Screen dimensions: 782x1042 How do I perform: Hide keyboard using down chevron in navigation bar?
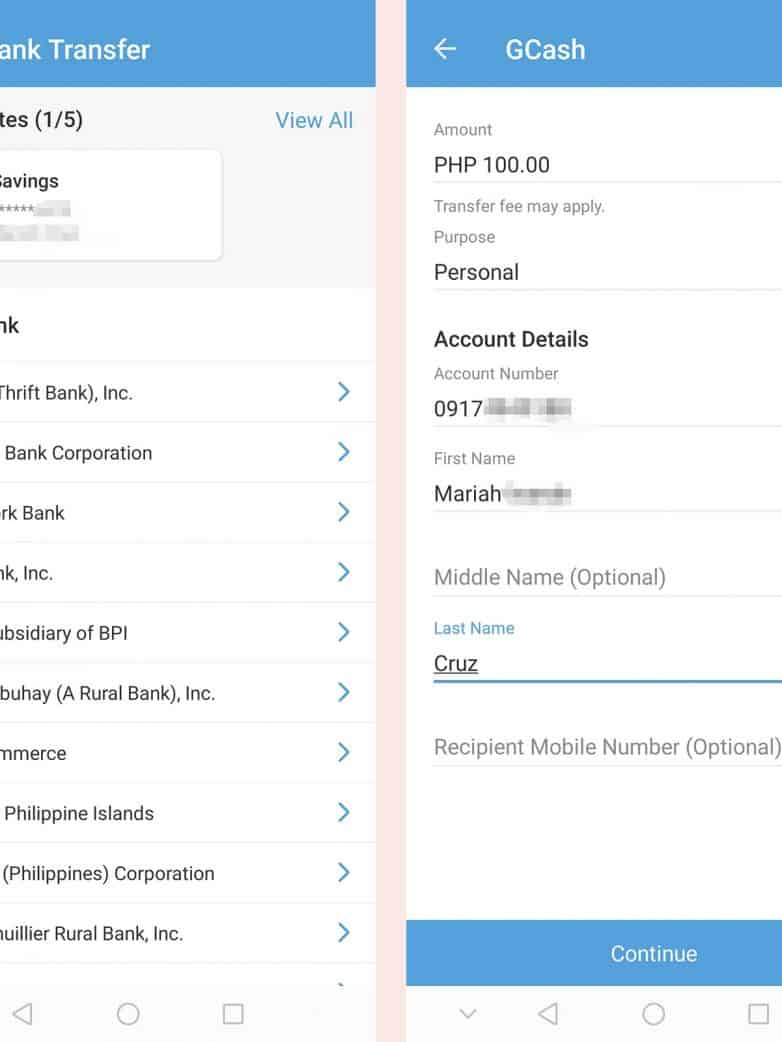coord(467,1014)
